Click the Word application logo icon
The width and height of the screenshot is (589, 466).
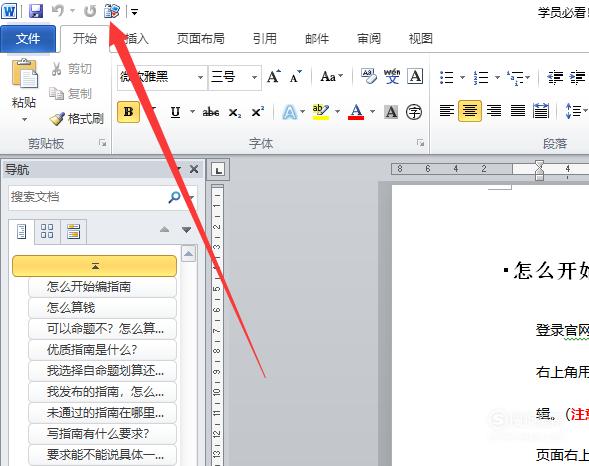[x=9, y=11]
